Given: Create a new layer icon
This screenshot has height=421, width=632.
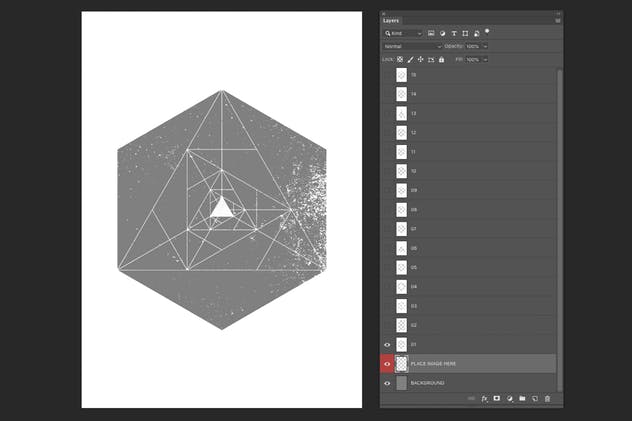Looking at the screenshot, I should (535, 398).
